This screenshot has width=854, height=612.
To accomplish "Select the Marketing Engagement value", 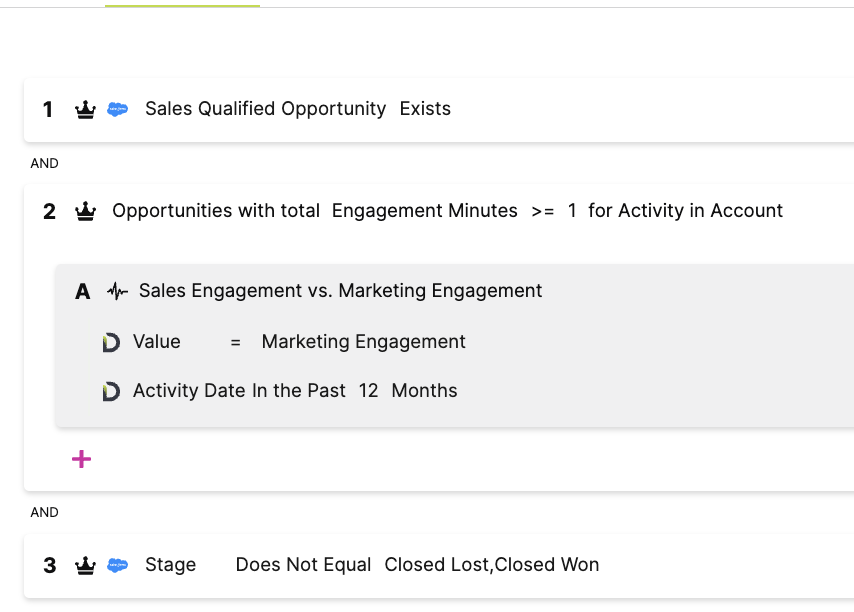I will pyautogui.click(x=363, y=342).
